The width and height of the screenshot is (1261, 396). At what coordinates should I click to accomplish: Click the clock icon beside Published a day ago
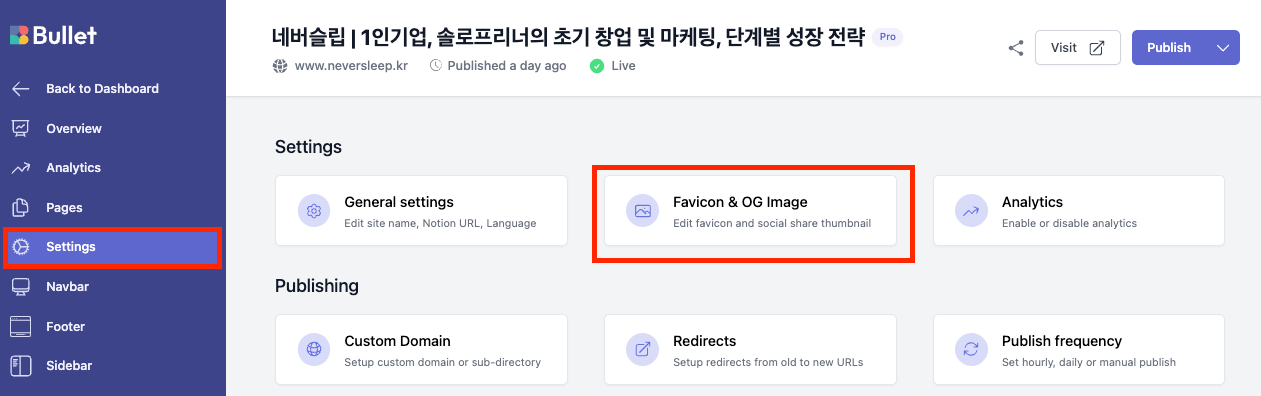(435, 66)
